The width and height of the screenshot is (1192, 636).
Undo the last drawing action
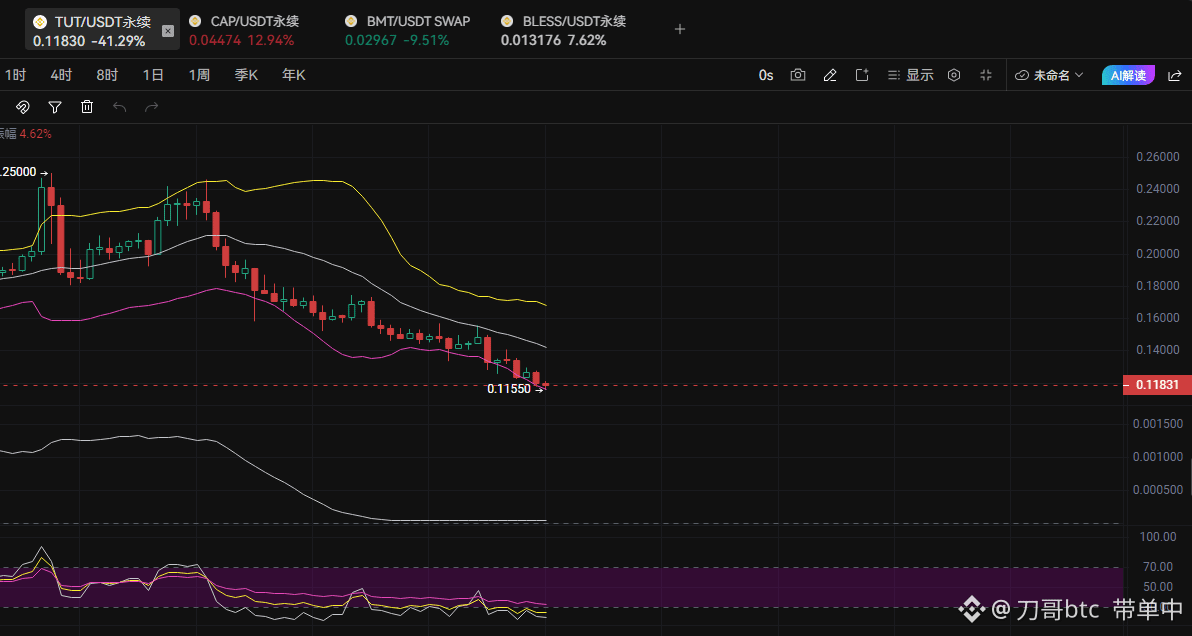pos(119,107)
